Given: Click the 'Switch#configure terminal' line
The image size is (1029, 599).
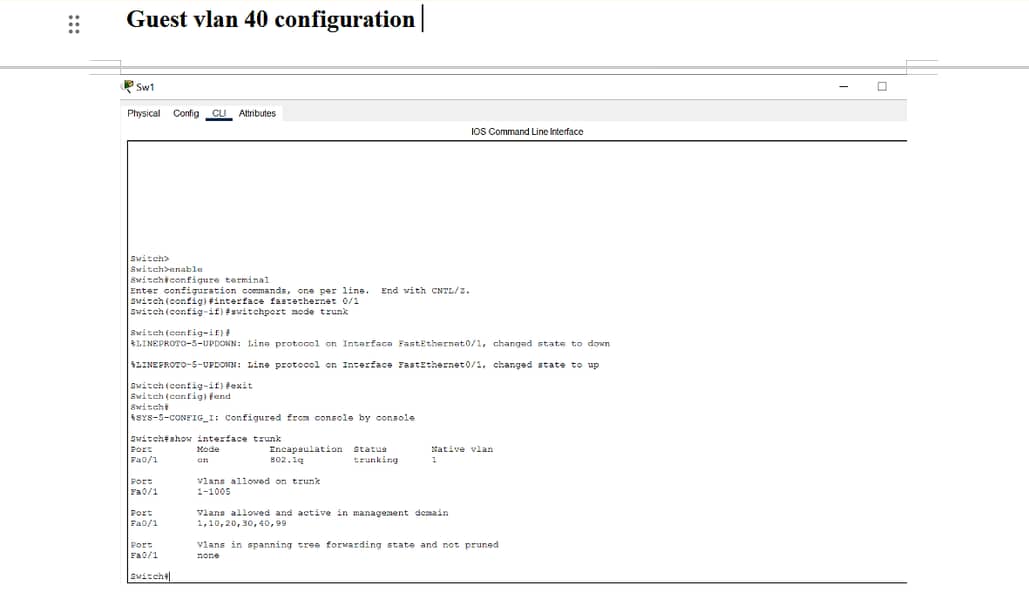Looking at the screenshot, I should [200, 280].
